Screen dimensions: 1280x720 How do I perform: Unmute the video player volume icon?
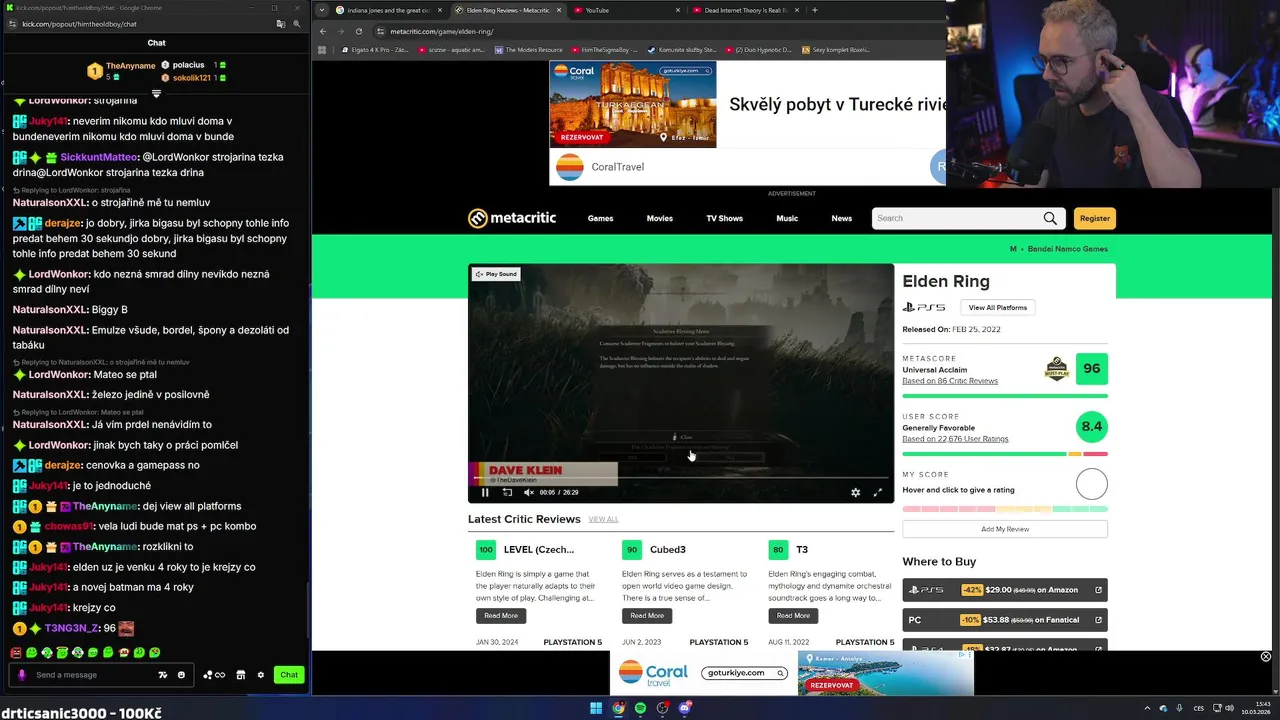529,492
